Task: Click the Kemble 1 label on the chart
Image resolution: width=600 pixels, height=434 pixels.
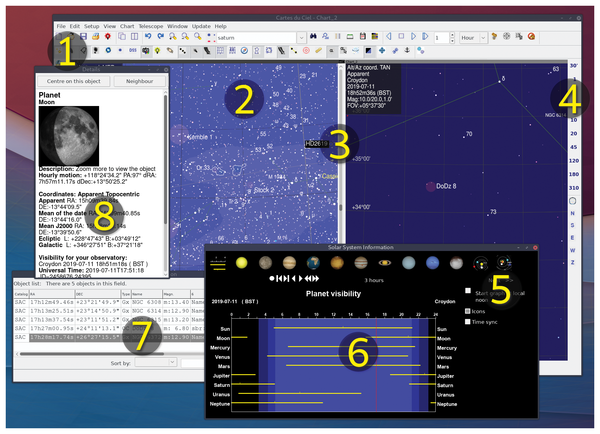Action: pyautogui.click(x=201, y=137)
